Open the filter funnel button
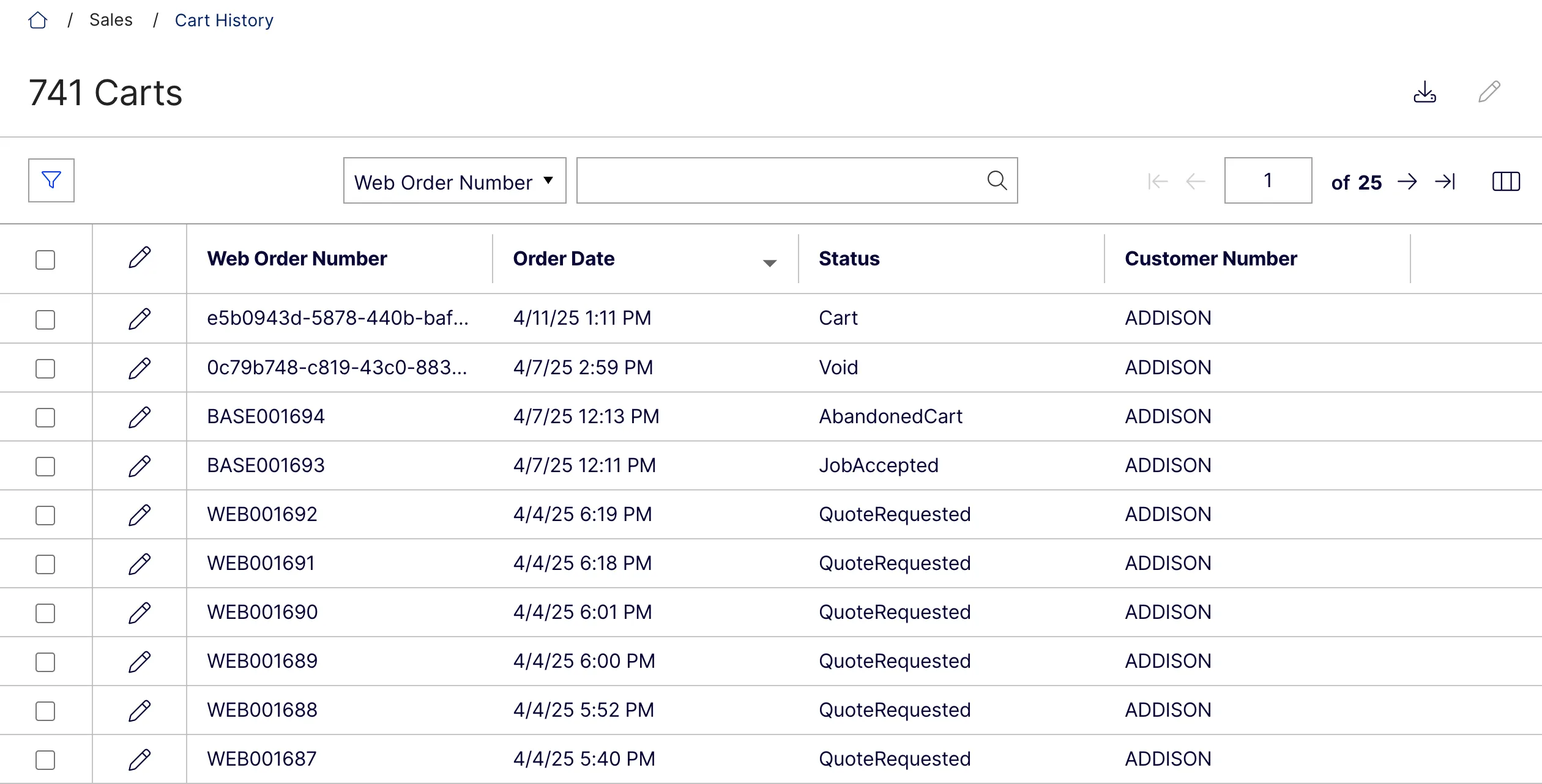 pos(51,180)
